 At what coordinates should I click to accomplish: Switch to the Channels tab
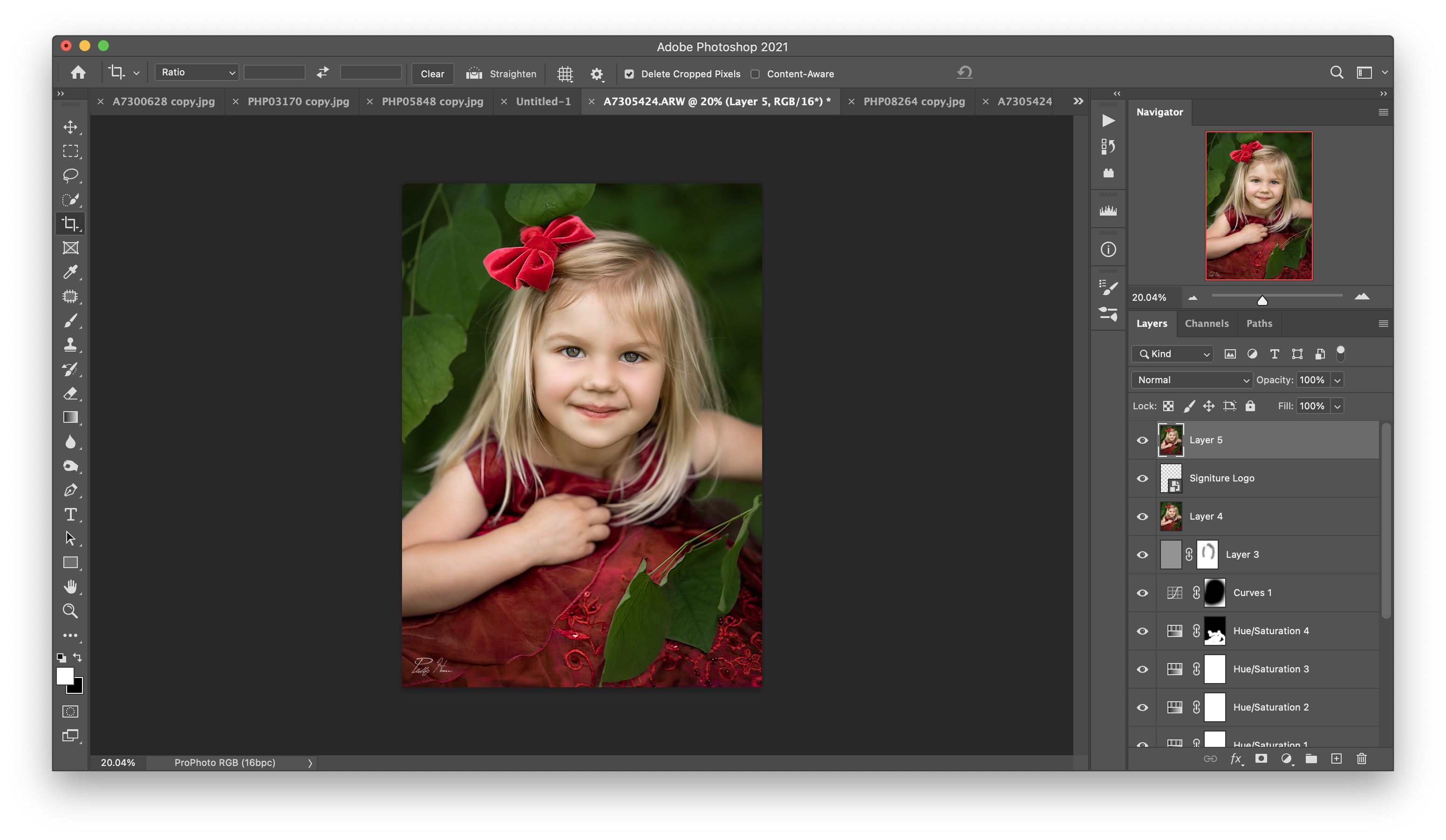[x=1207, y=324]
